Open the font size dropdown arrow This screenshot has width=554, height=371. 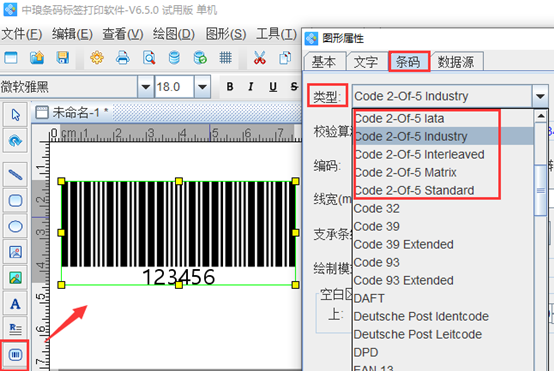[202, 87]
